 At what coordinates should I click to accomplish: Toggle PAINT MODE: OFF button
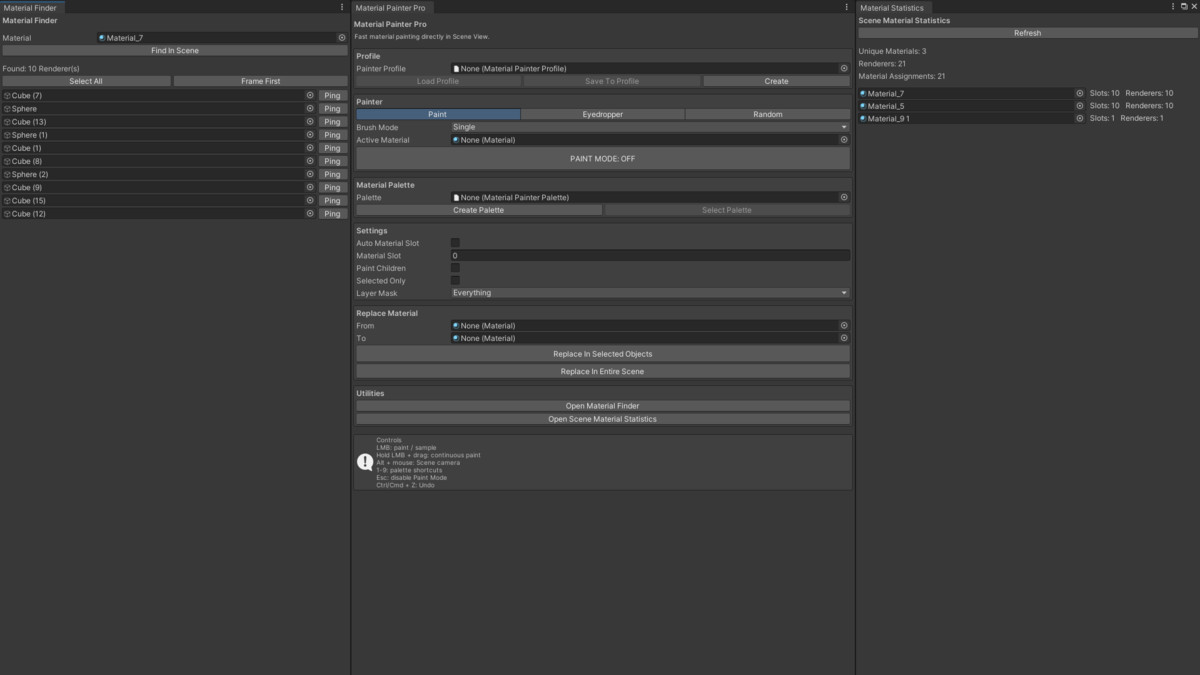[x=603, y=158]
